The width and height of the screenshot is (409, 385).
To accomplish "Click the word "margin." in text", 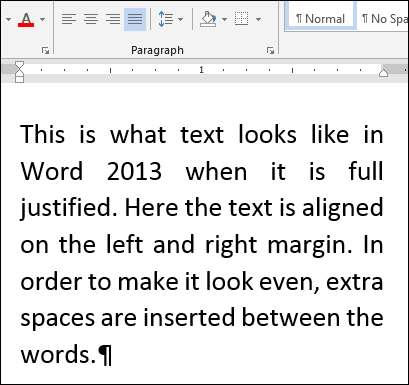I will (x=310, y=245).
